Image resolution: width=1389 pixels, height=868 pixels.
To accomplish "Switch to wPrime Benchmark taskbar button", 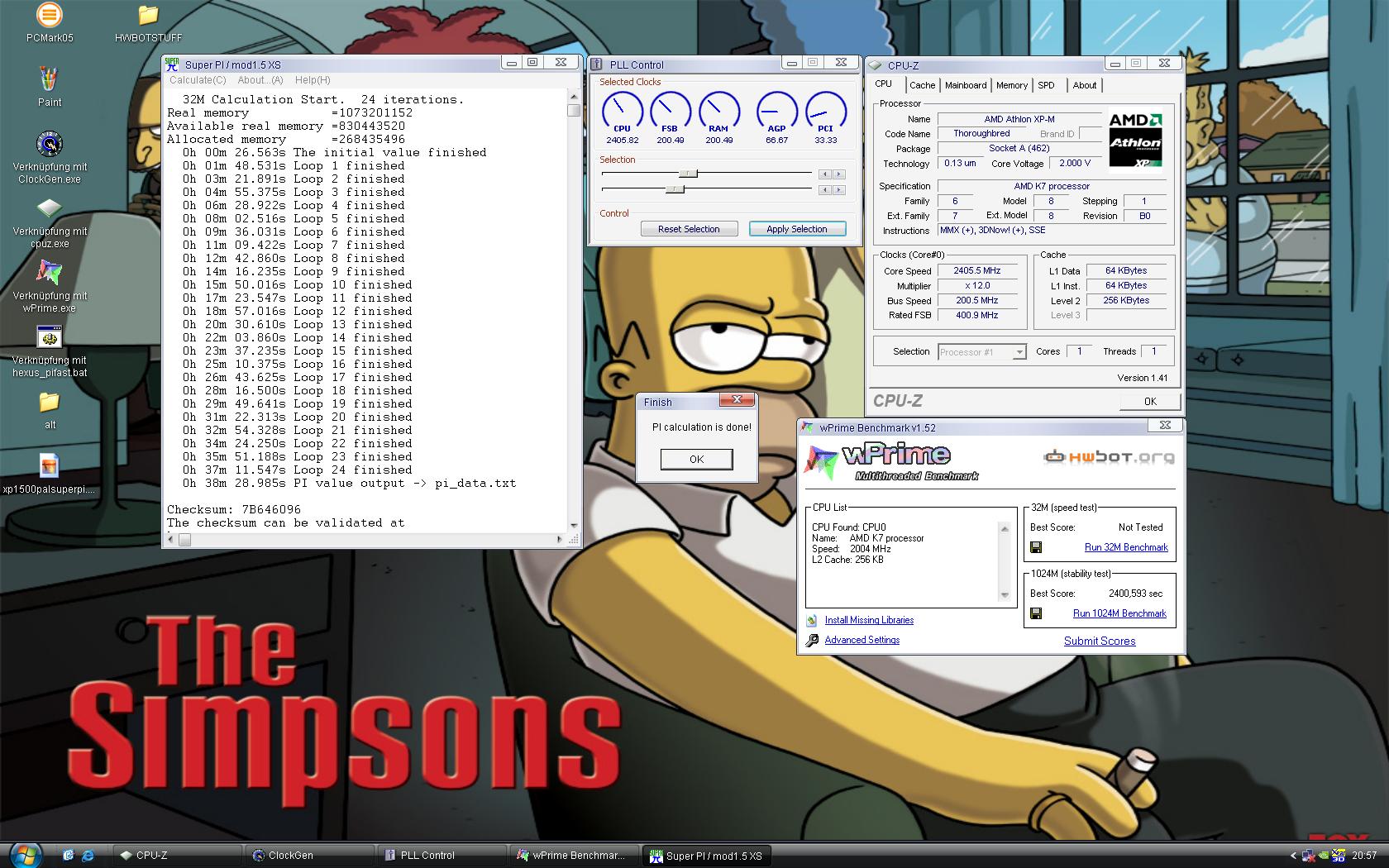I will (x=575, y=856).
